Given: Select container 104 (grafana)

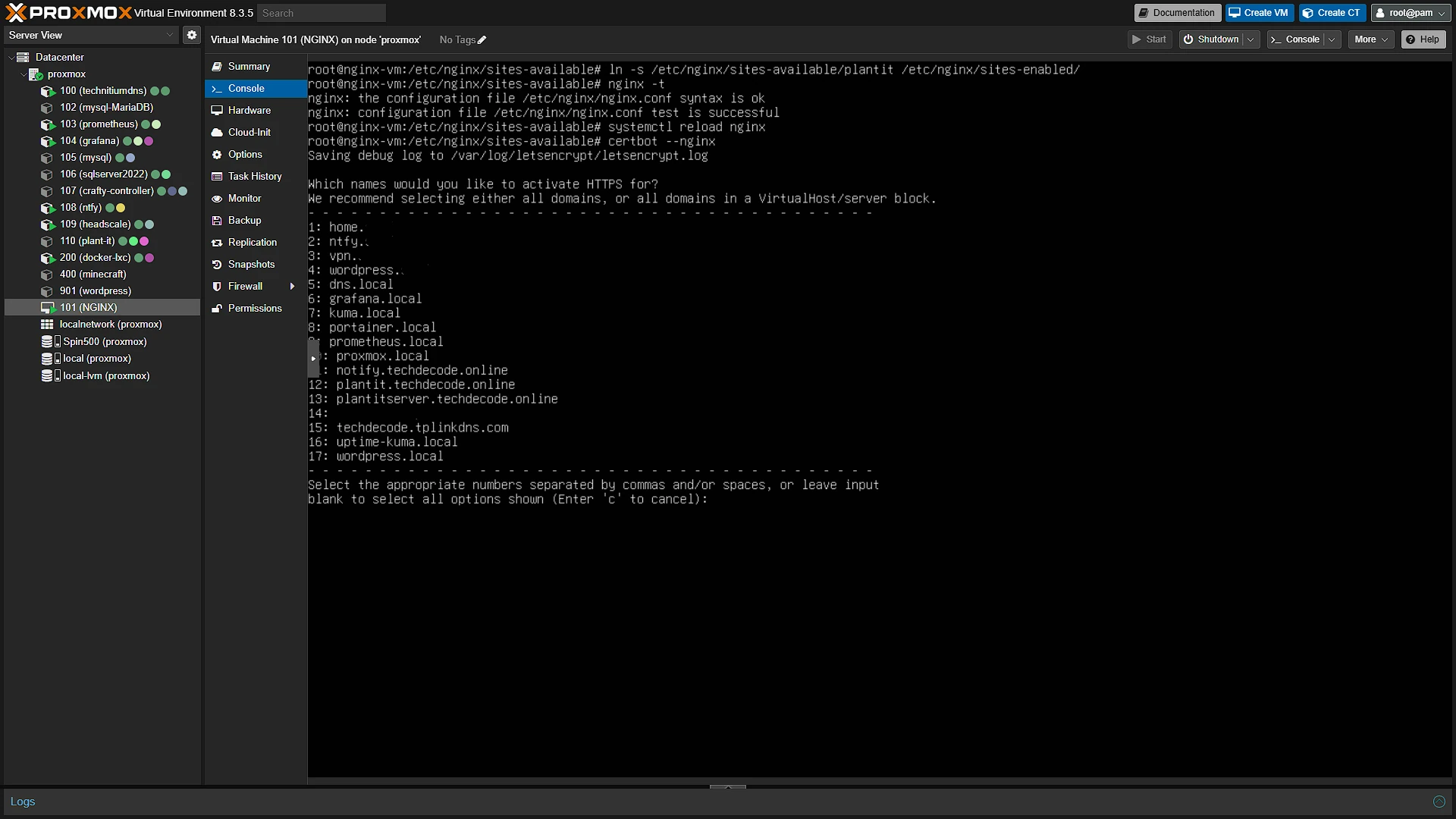Looking at the screenshot, I should coord(89,141).
